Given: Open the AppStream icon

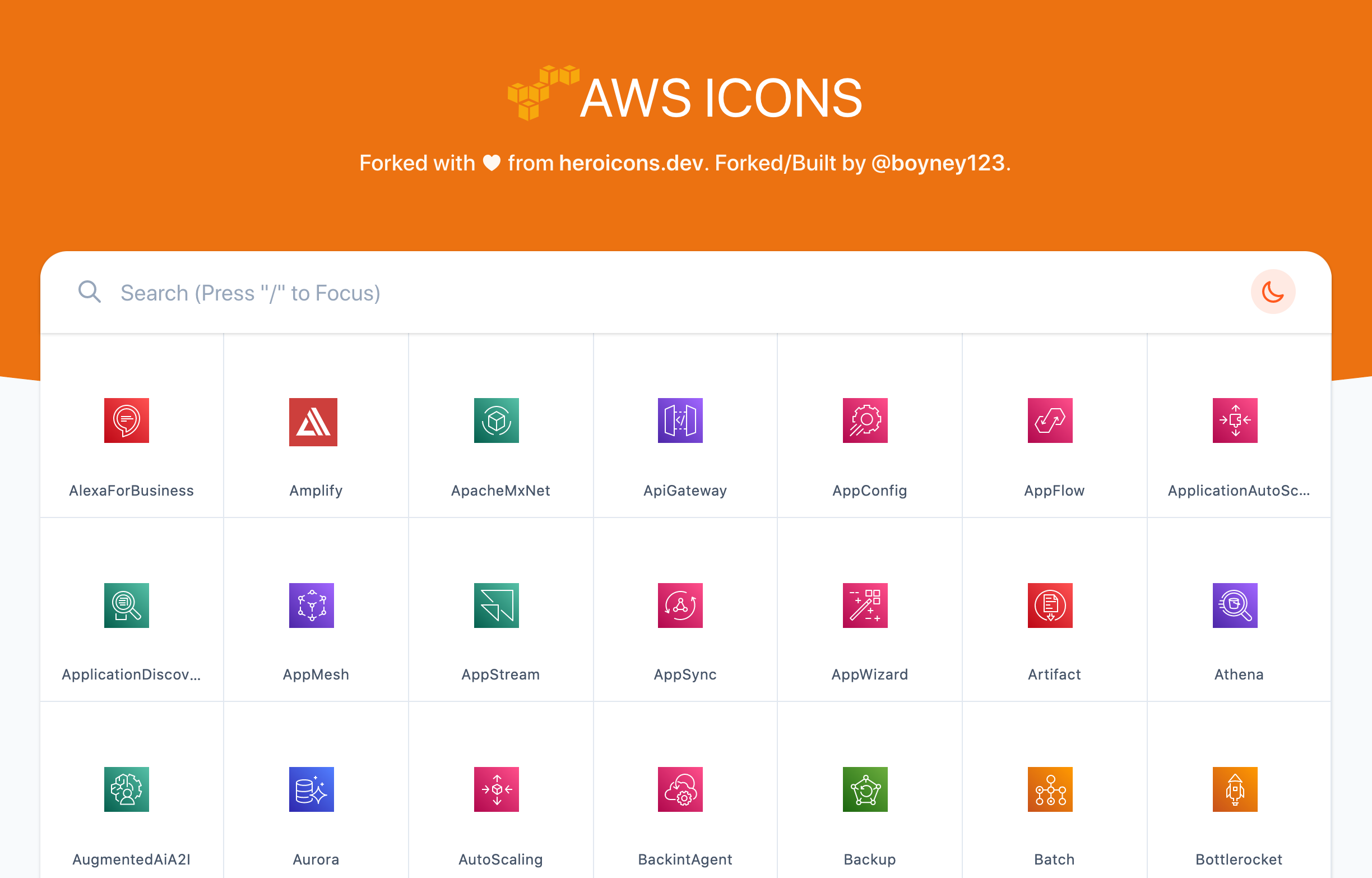Looking at the screenshot, I should coord(496,606).
